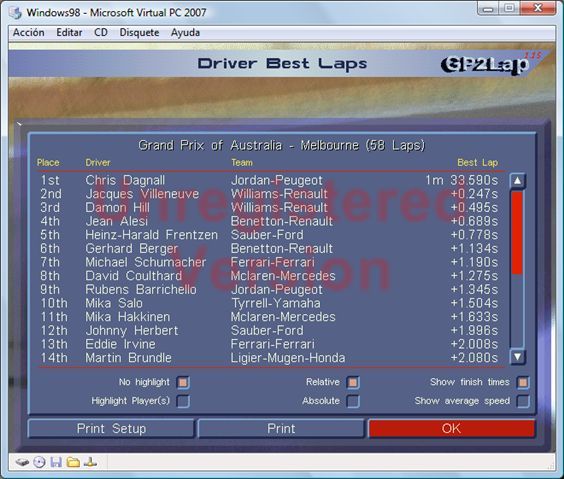The width and height of the screenshot is (564, 479).
Task: Click the red scrollbar thumb
Action: pos(517,233)
